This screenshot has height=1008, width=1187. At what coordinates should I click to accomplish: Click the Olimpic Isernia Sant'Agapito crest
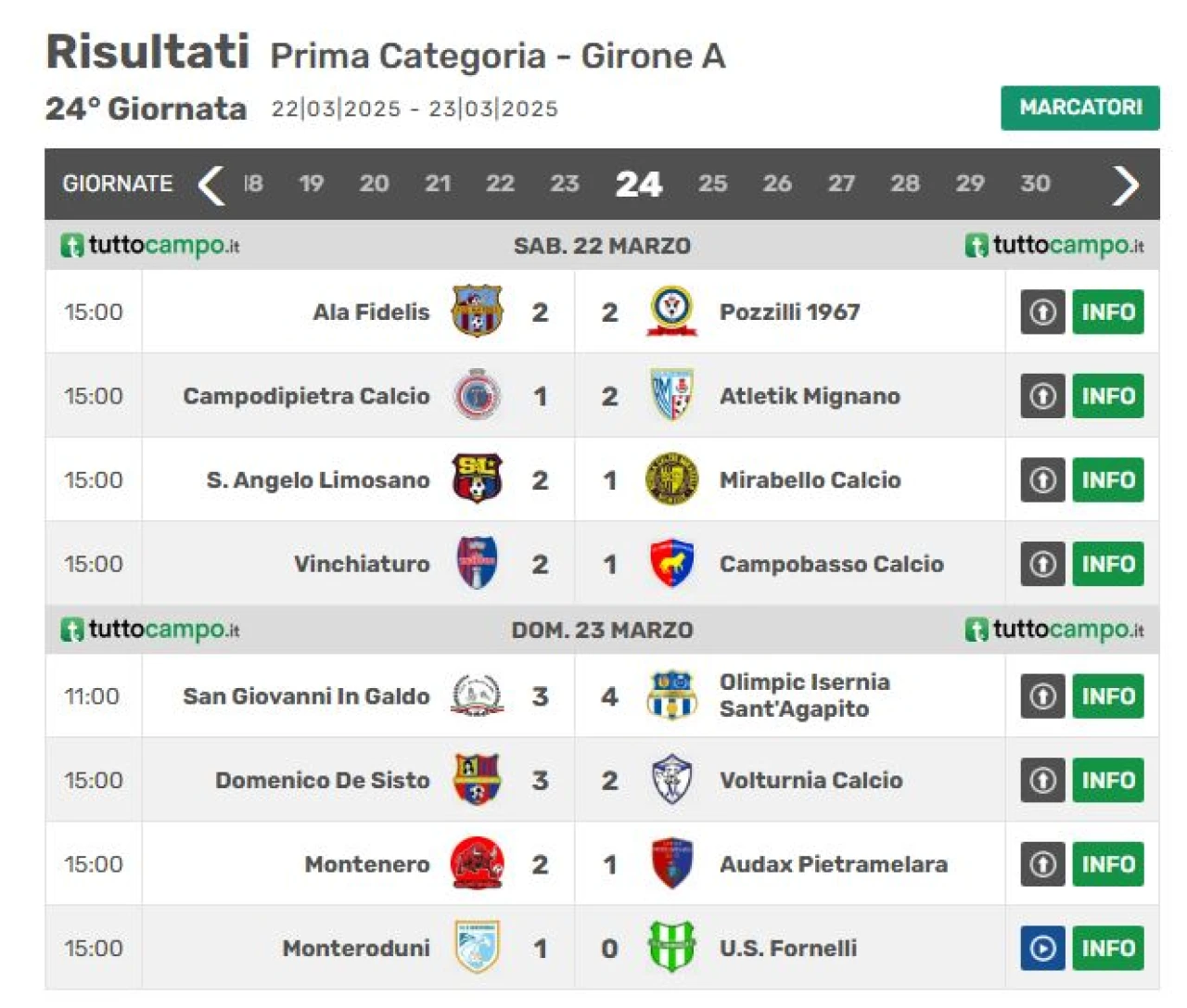click(x=671, y=695)
